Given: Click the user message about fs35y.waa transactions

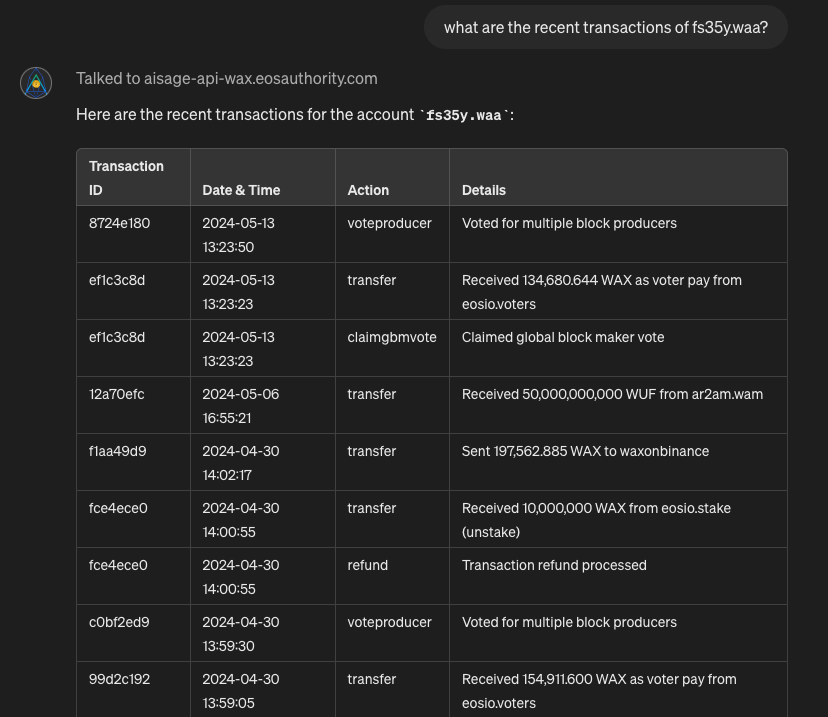Looking at the screenshot, I should (x=605, y=27).
